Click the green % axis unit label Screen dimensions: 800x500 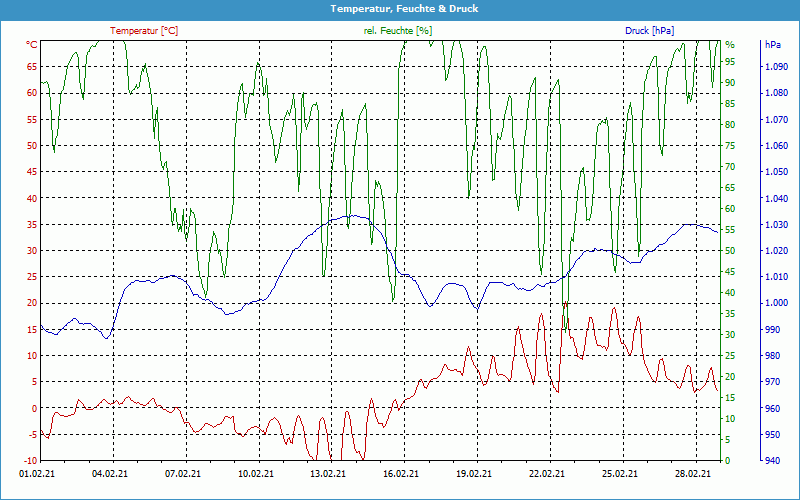[x=730, y=45]
